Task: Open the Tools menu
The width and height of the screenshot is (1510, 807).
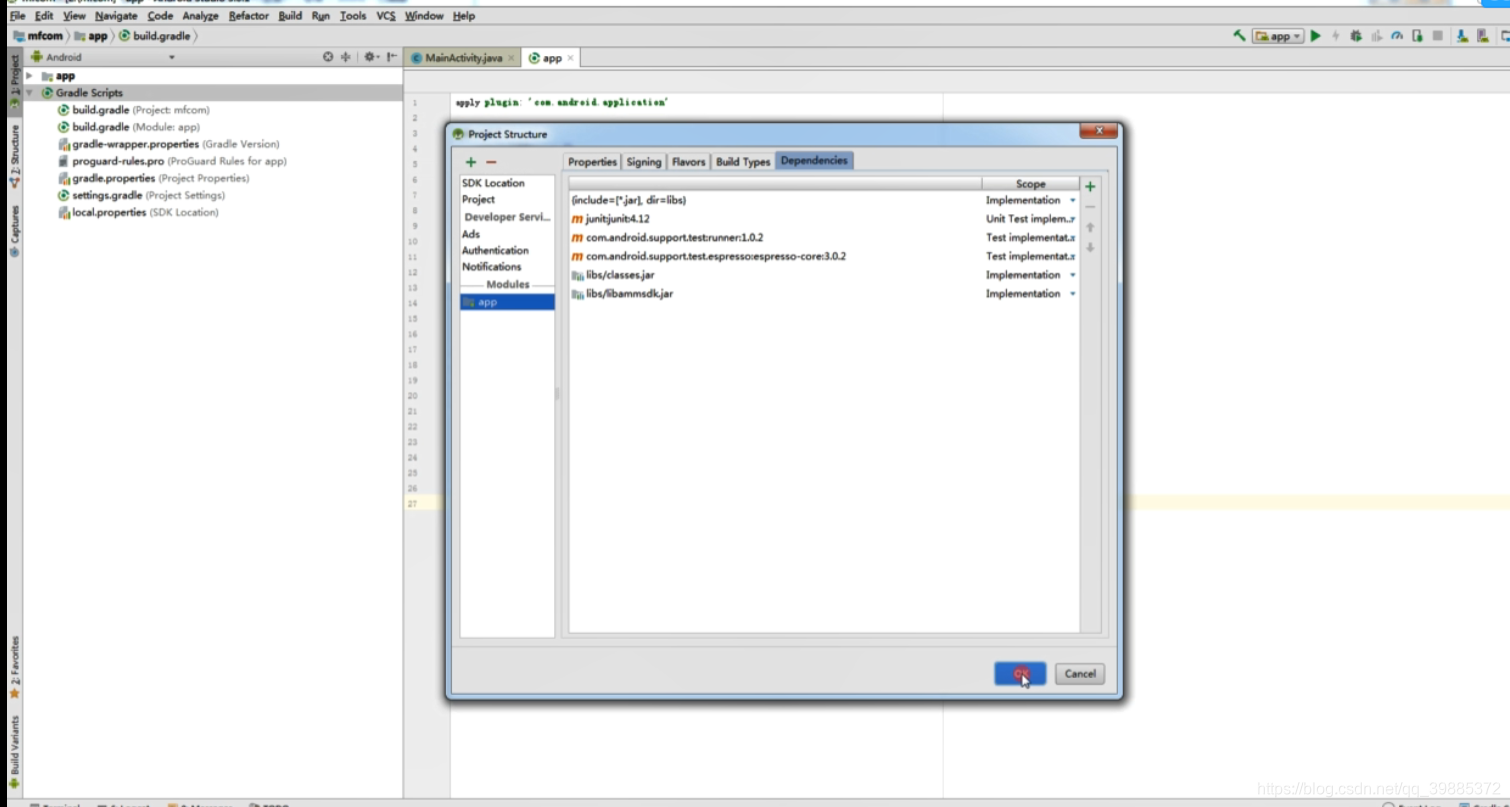Action: pos(353,16)
